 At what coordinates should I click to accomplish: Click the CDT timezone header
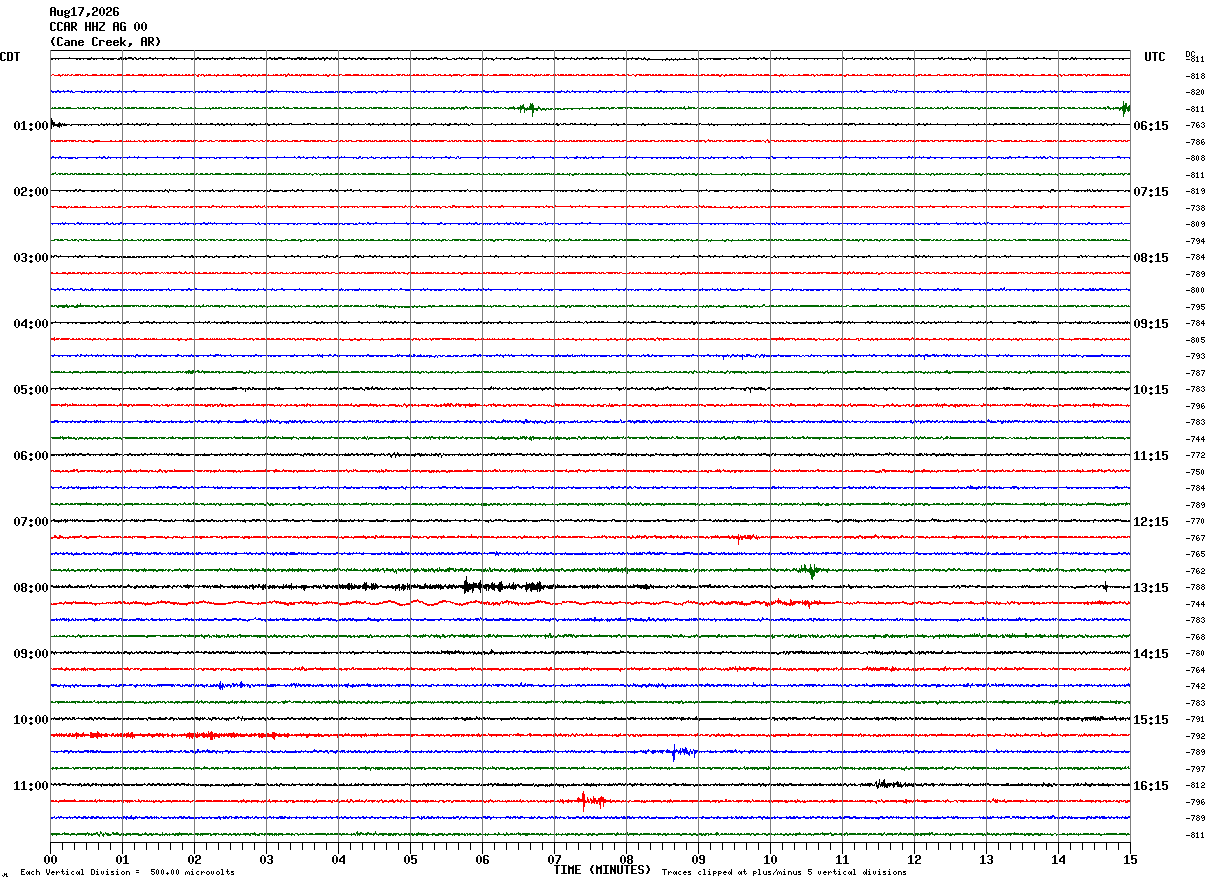pyautogui.click(x=10, y=57)
